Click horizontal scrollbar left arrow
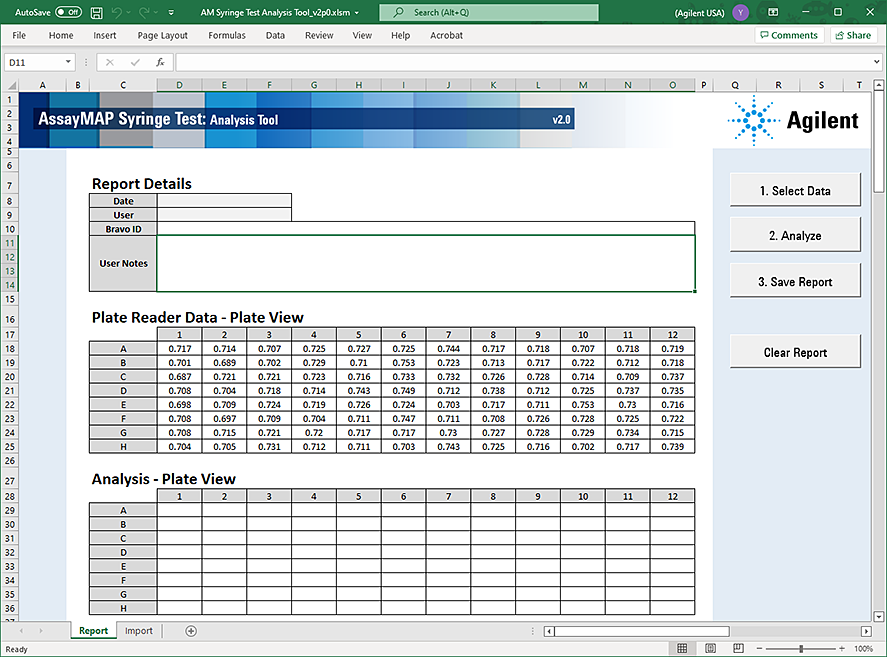 tap(549, 631)
